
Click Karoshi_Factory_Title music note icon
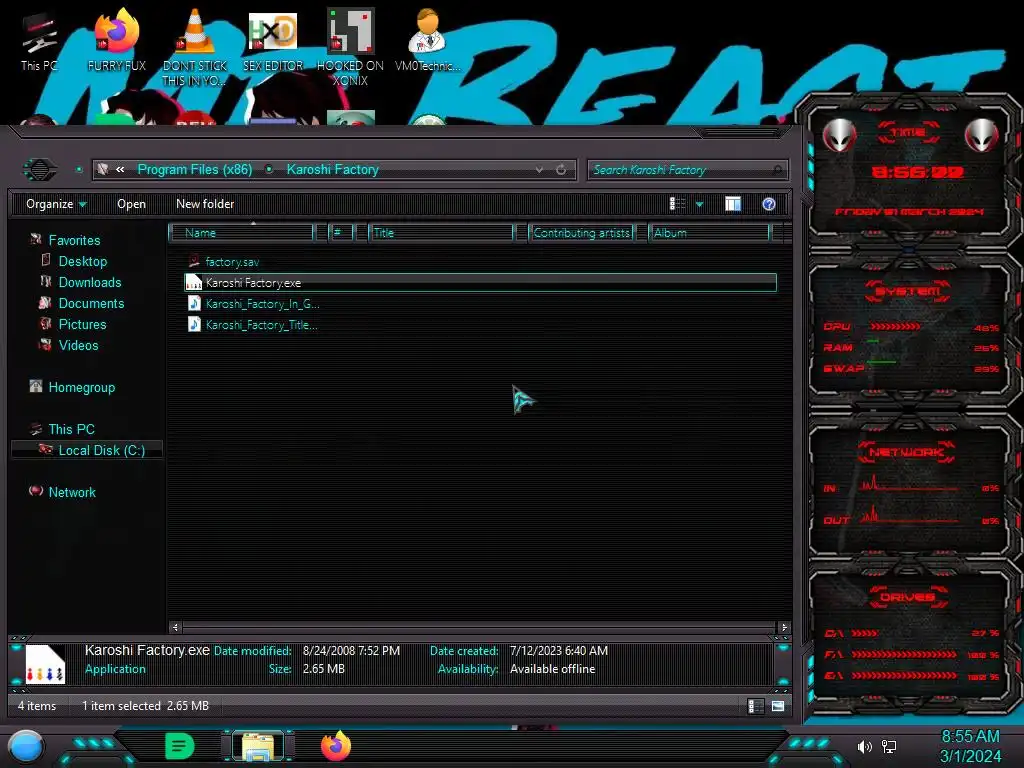click(x=194, y=325)
